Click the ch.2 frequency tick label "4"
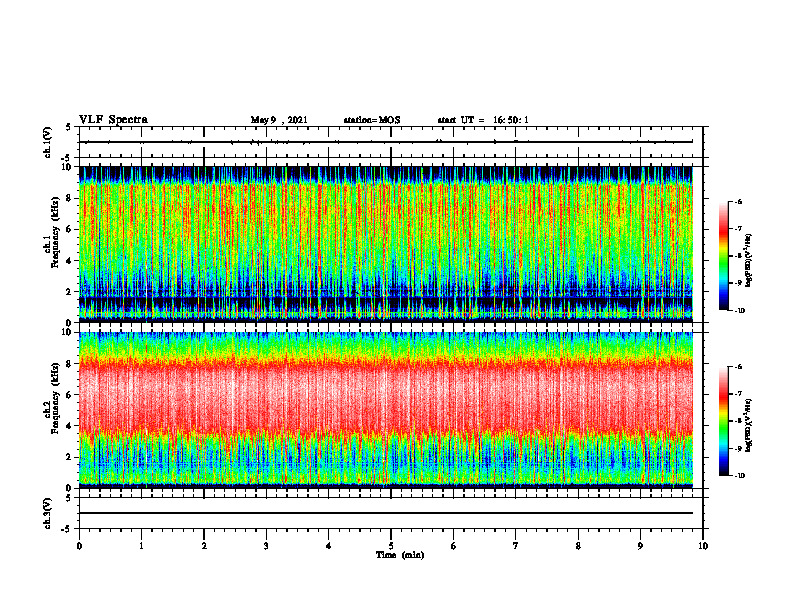 coord(70,426)
